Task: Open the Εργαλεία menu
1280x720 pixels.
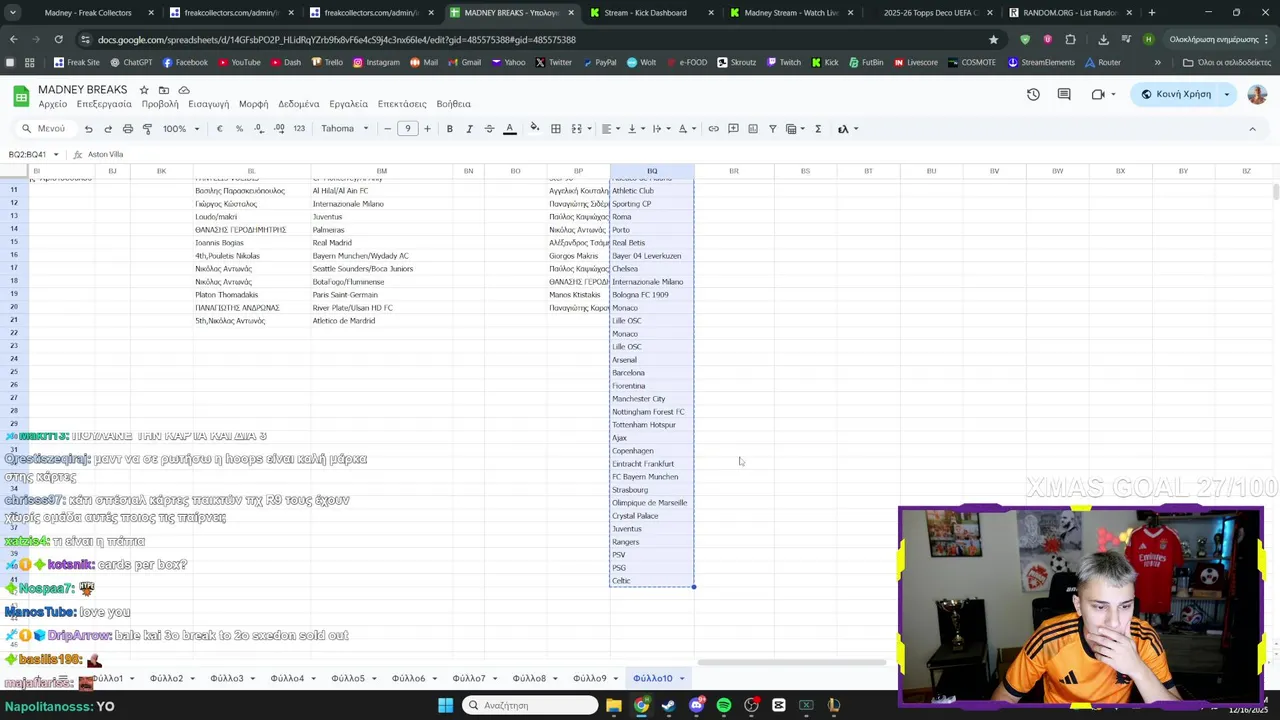Action: pyautogui.click(x=349, y=104)
